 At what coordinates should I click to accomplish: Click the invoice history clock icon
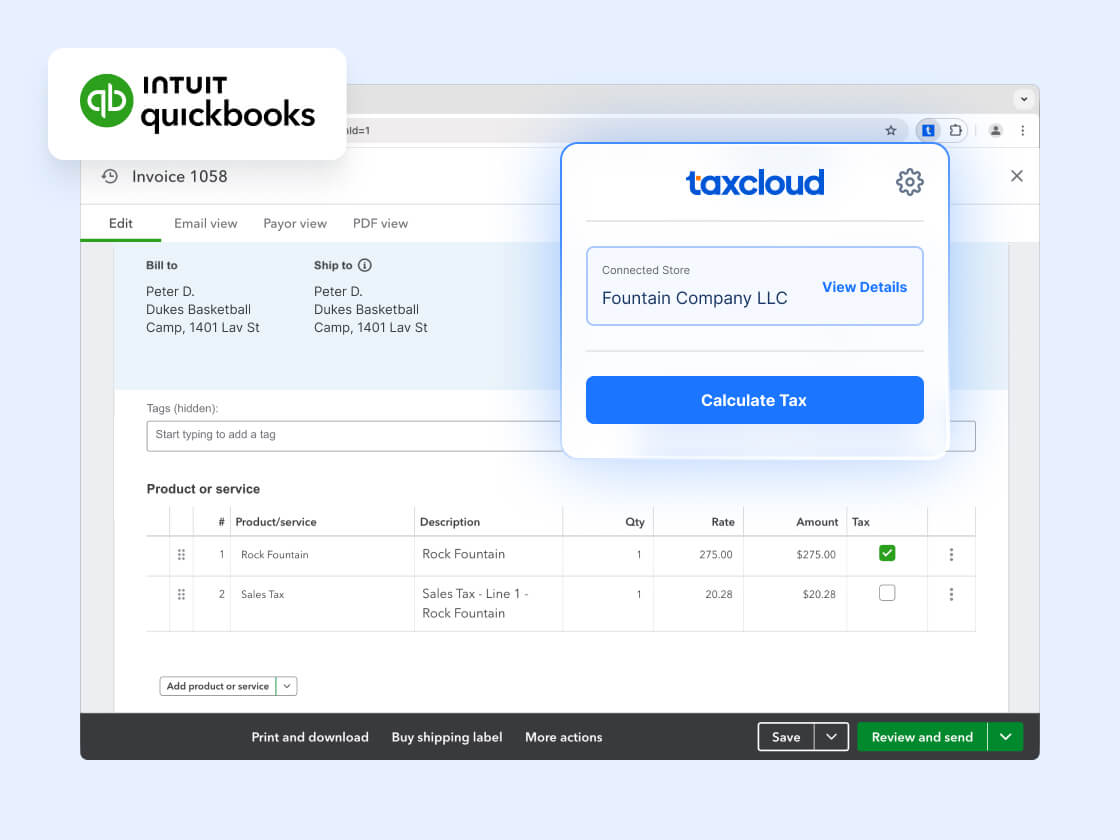pyautogui.click(x=109, y=176)
